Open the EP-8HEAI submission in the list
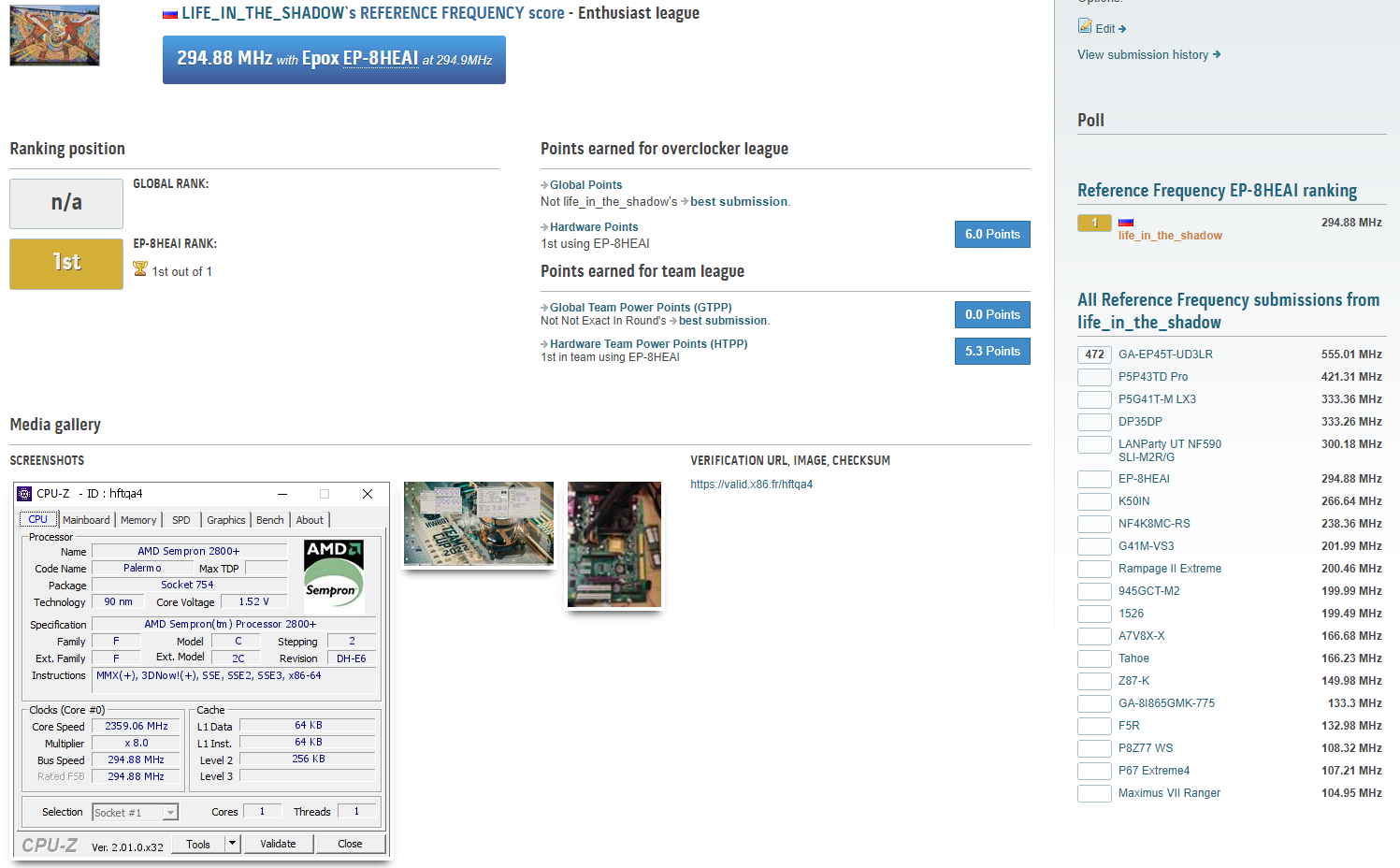 click(1144, 479)
